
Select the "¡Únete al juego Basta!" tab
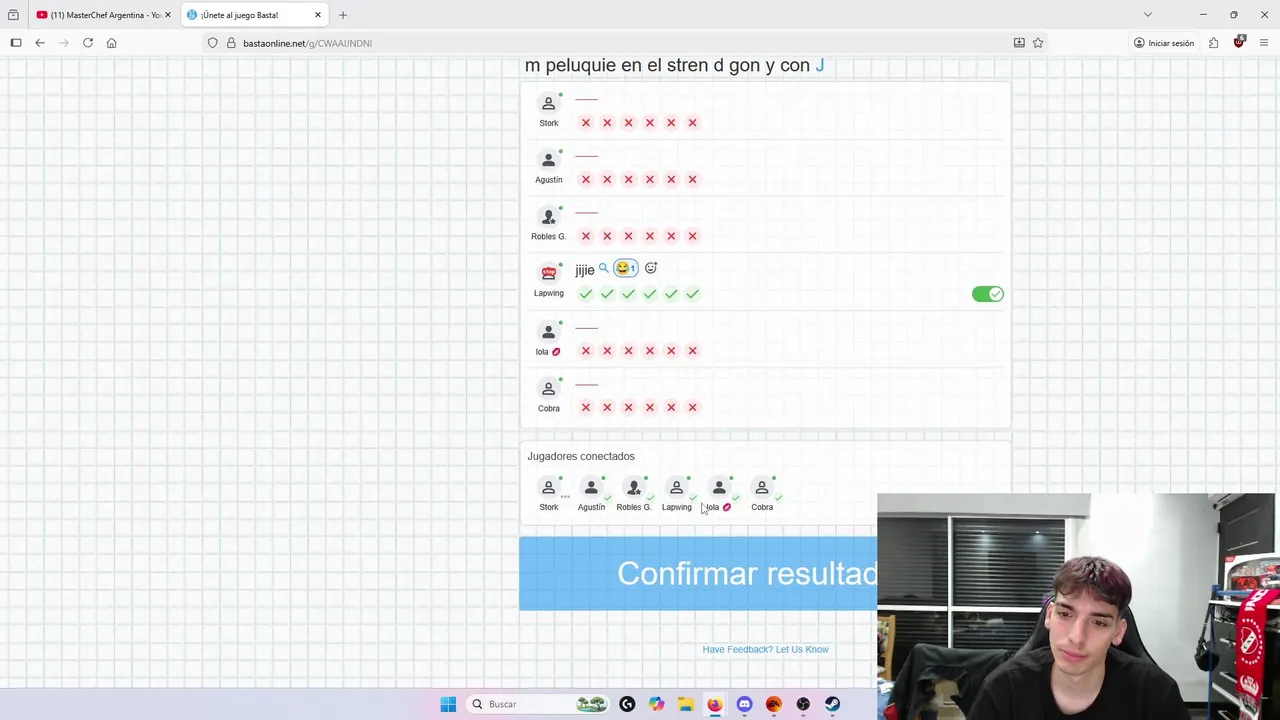pyautogui.click(x=254, y=15)
